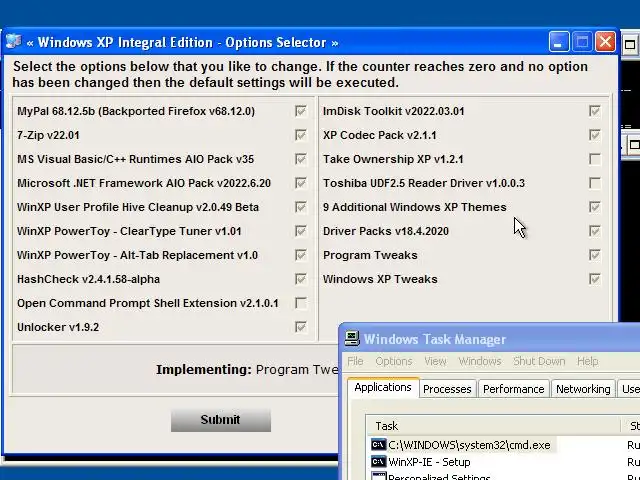Image resolution: width=640 pixels, height=480 pixels.
Task: Click the MyPal 68.12.5b label text
Action: coord(136,111)
